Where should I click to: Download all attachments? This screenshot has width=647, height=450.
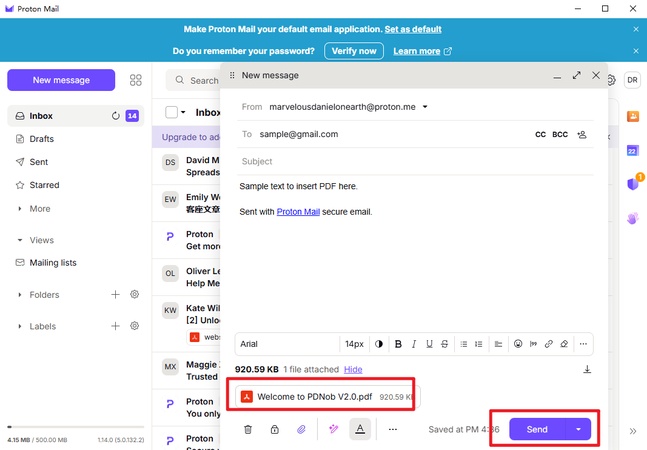point(587,369)
